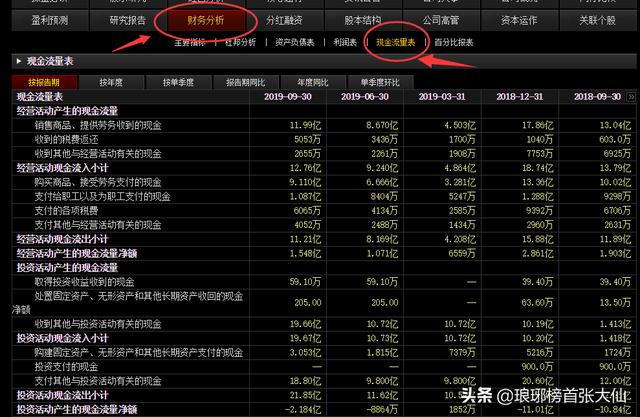Show 年度同比 comparison

pyautogui.click(x=313, y=82)
